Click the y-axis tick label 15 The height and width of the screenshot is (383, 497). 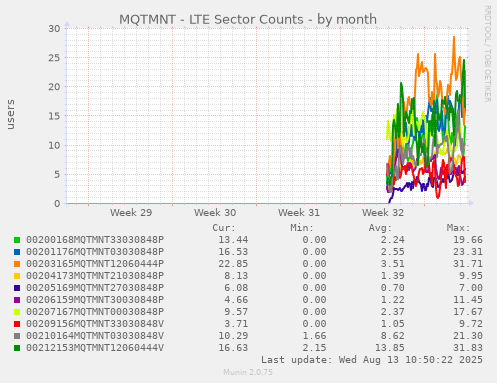coord(54,116)
